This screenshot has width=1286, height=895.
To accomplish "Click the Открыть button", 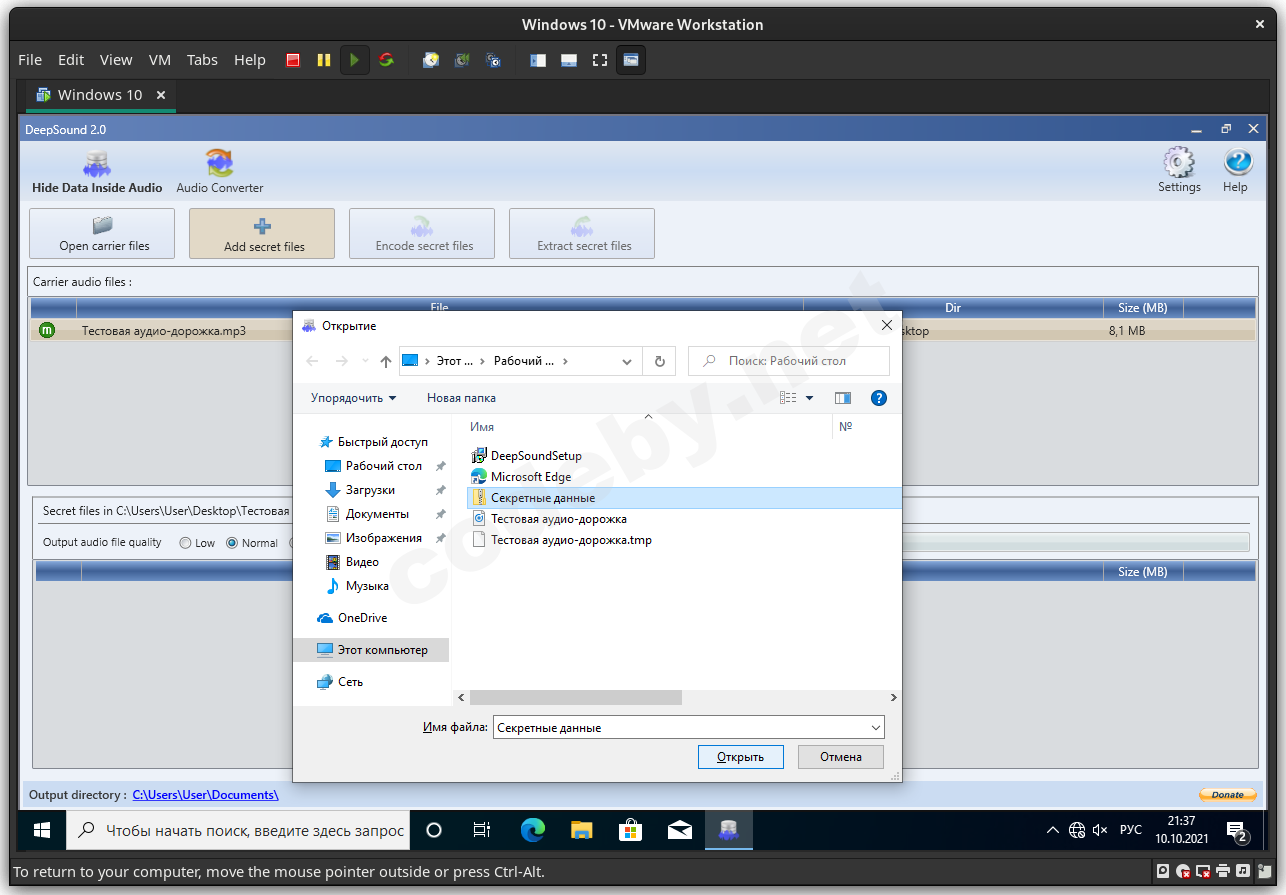I will click(740, 757).
